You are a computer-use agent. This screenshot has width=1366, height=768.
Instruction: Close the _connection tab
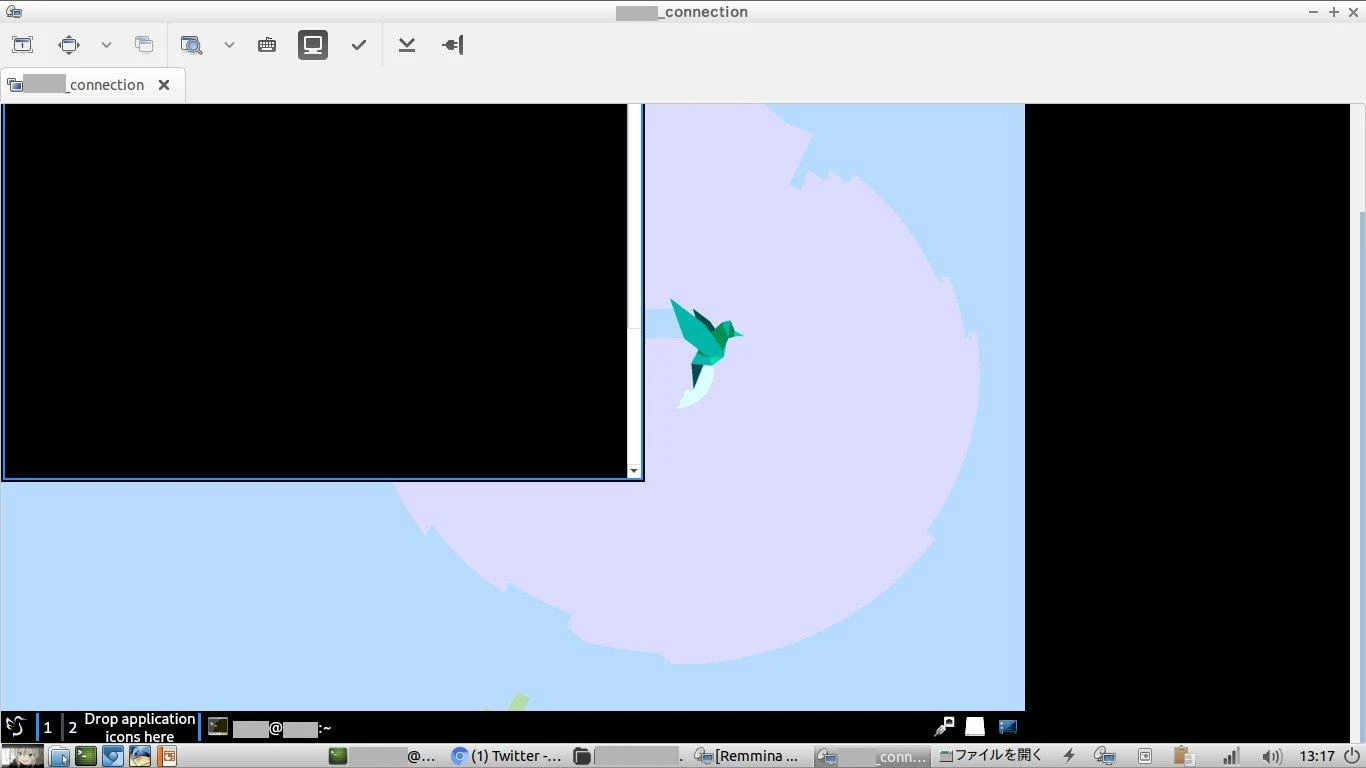click(x=164, y=85)
